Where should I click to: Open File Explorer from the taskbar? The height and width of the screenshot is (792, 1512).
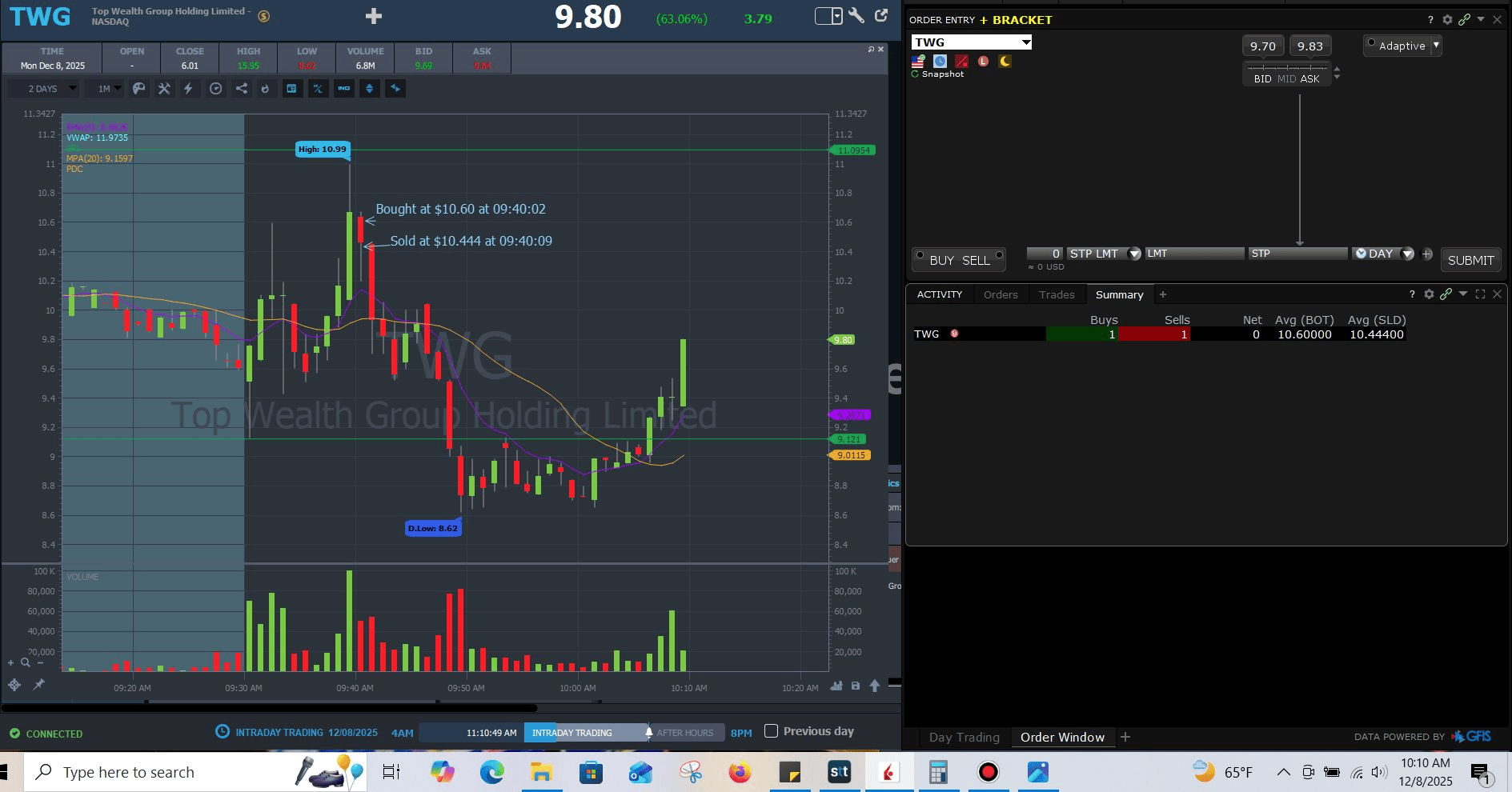[x=541, y=772]
